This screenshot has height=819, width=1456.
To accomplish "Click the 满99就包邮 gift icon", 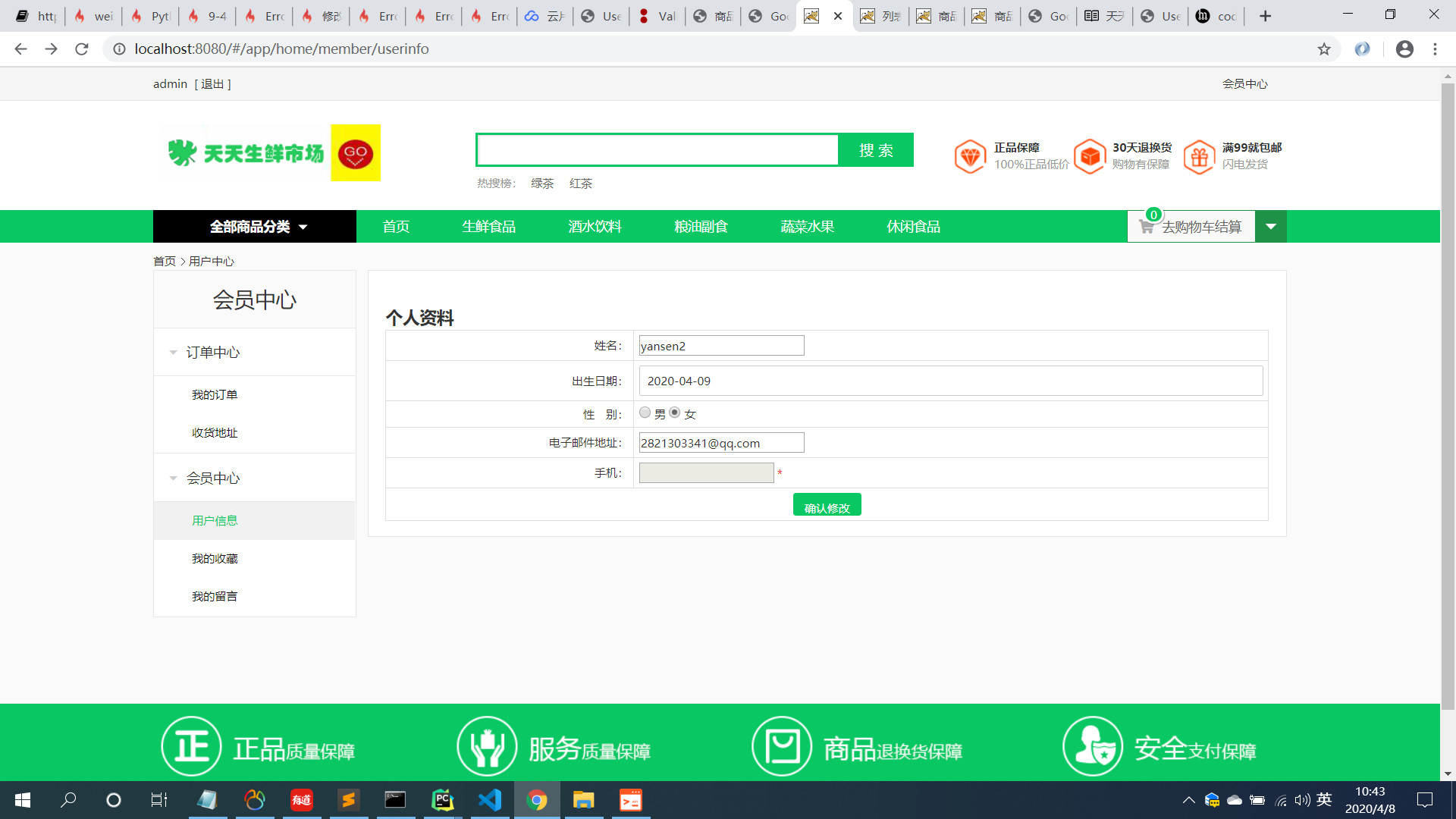I will click(x=1199, y=156).
